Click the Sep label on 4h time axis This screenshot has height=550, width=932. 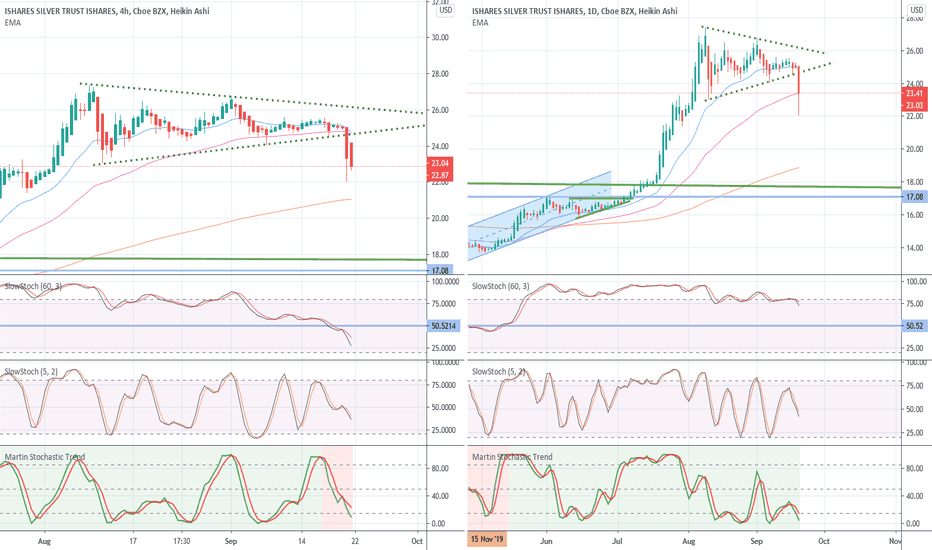click(231, 541)
